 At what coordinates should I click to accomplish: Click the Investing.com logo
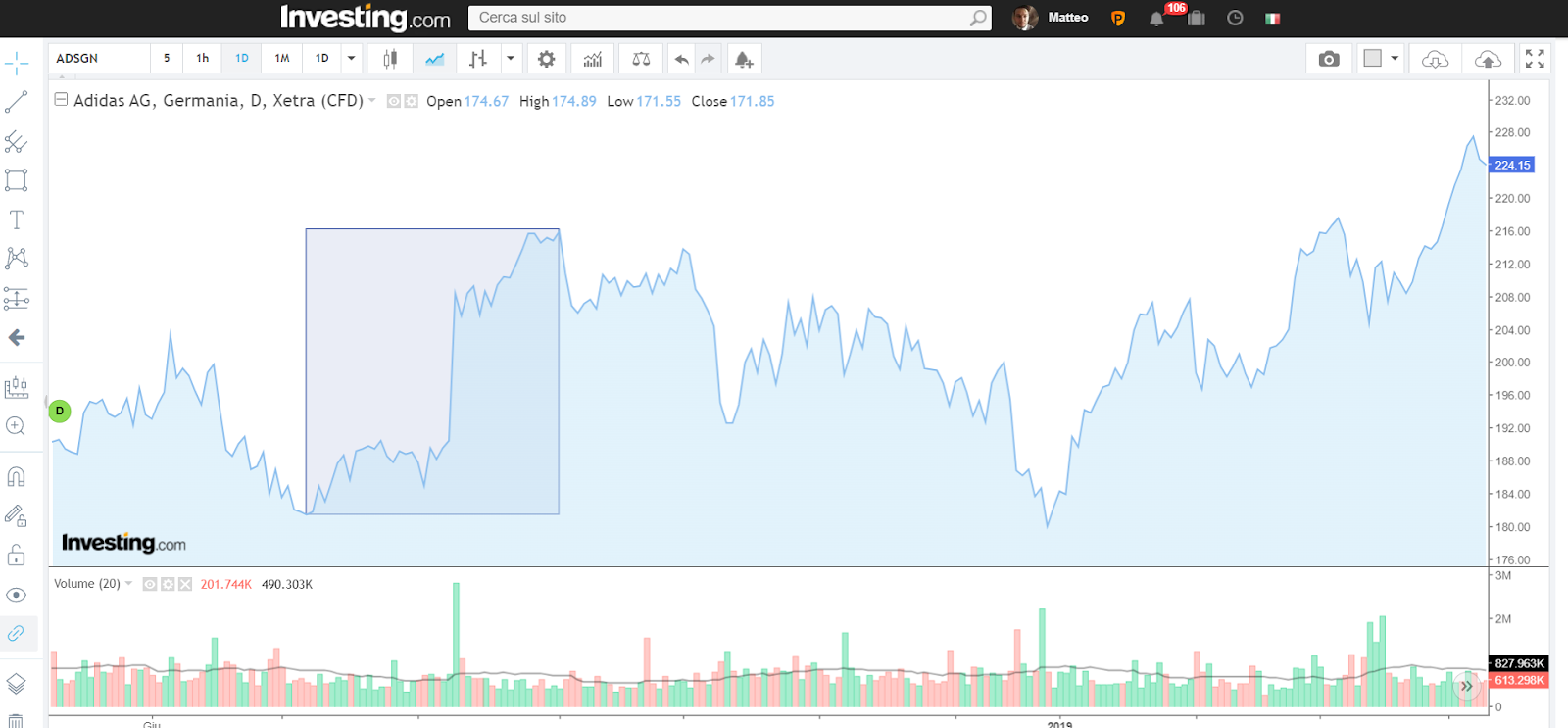[x=365, y=18]
